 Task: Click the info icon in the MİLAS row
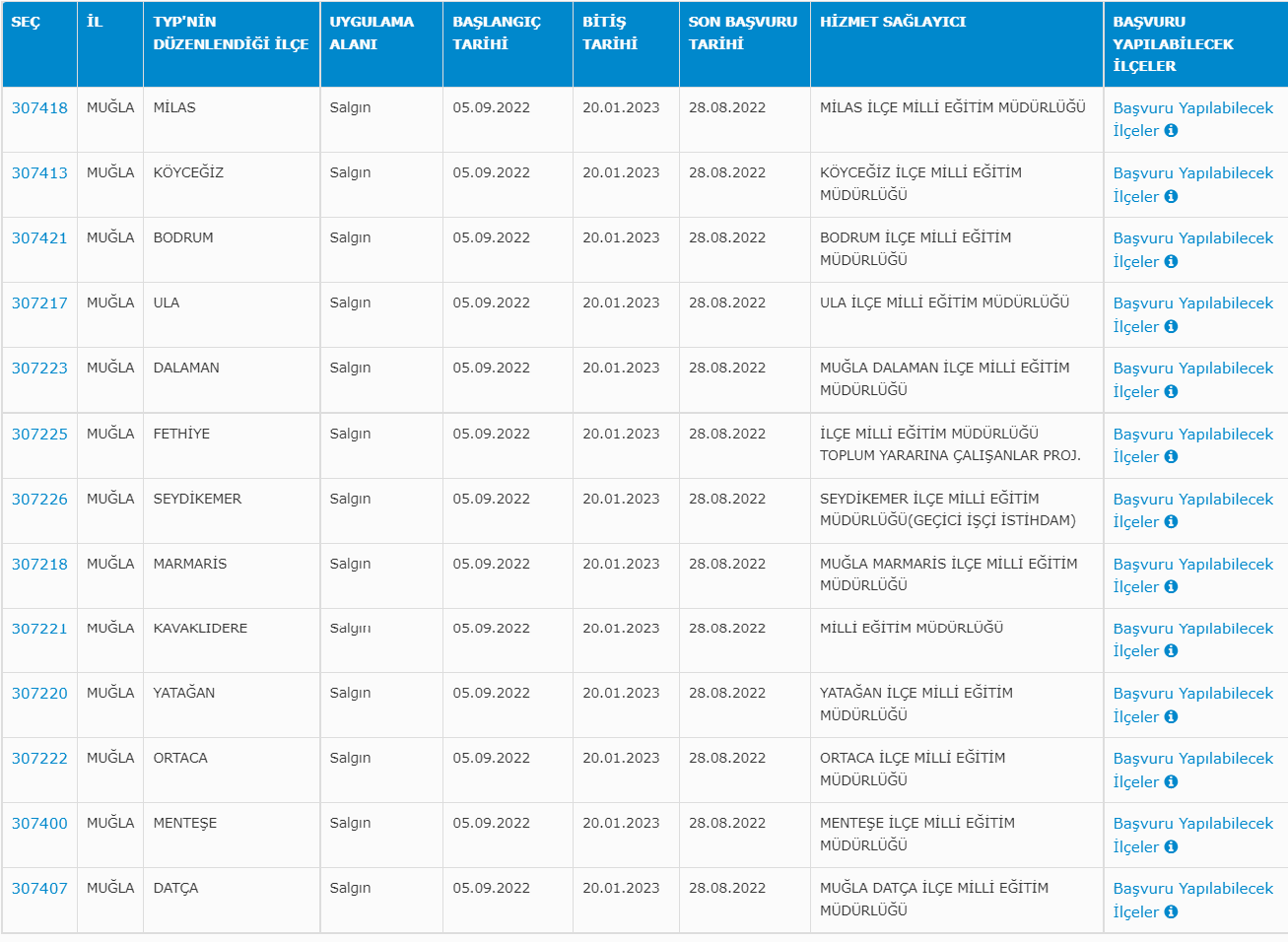pyautogui.click(x=1171, y=131)
